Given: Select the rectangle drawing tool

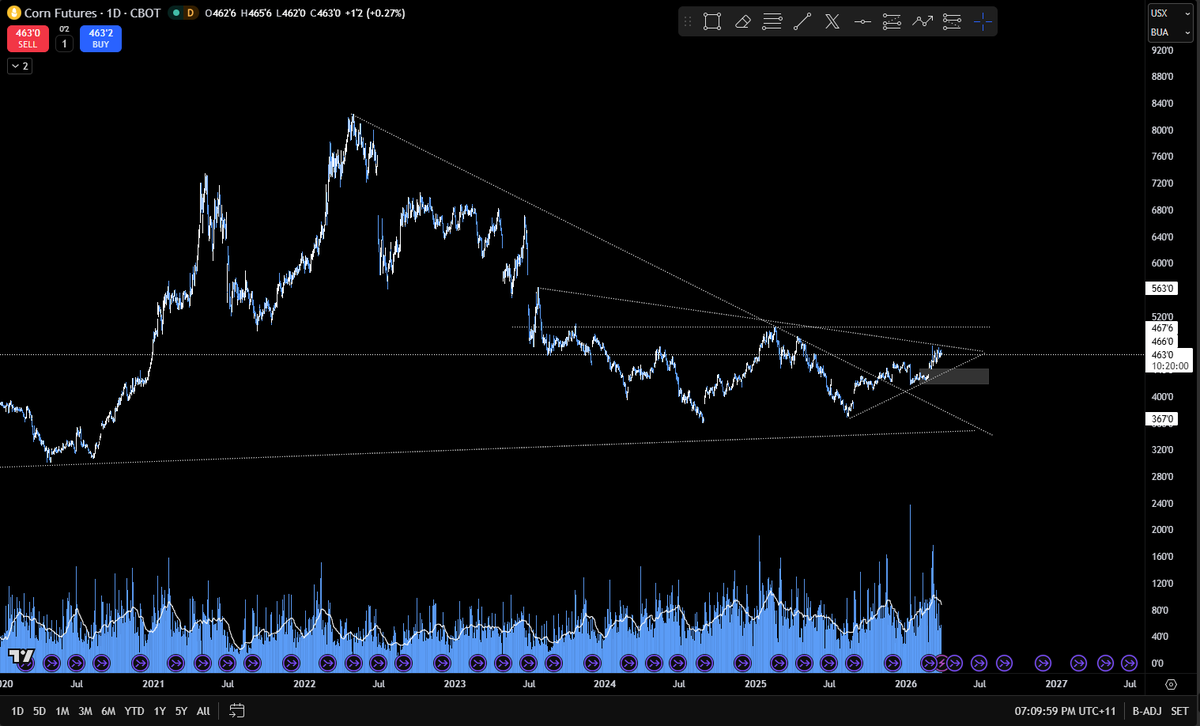Looking at the screenshot, I should pyautogui.click(x=712, y=21).
